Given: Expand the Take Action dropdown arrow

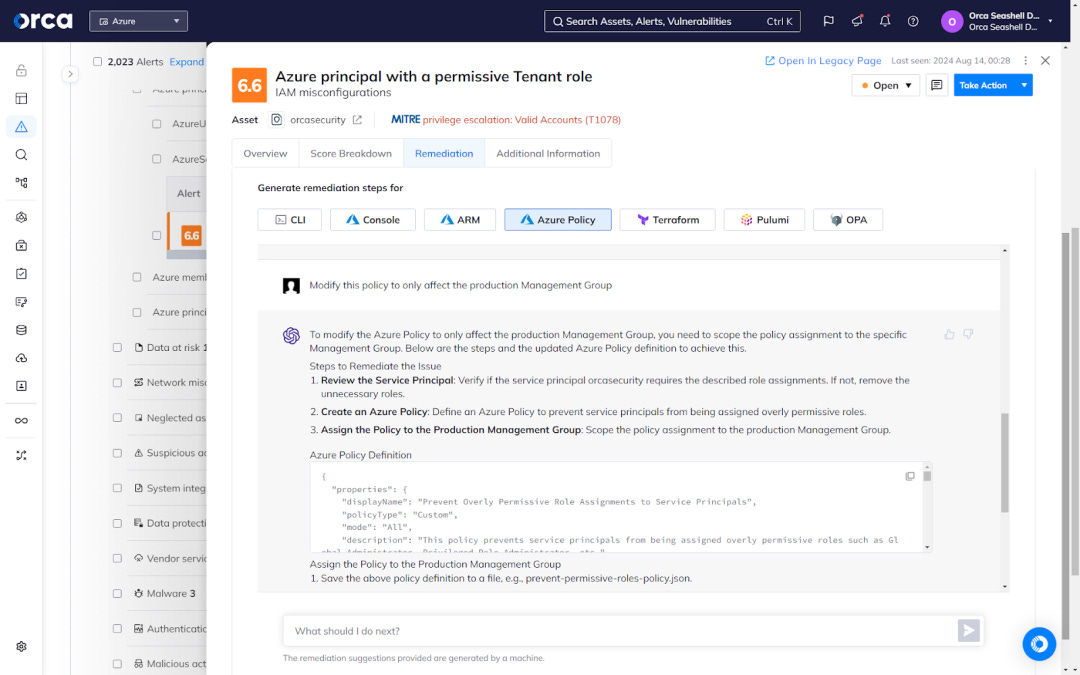Looking at the screenshot, I should (x=1024, y=85).
